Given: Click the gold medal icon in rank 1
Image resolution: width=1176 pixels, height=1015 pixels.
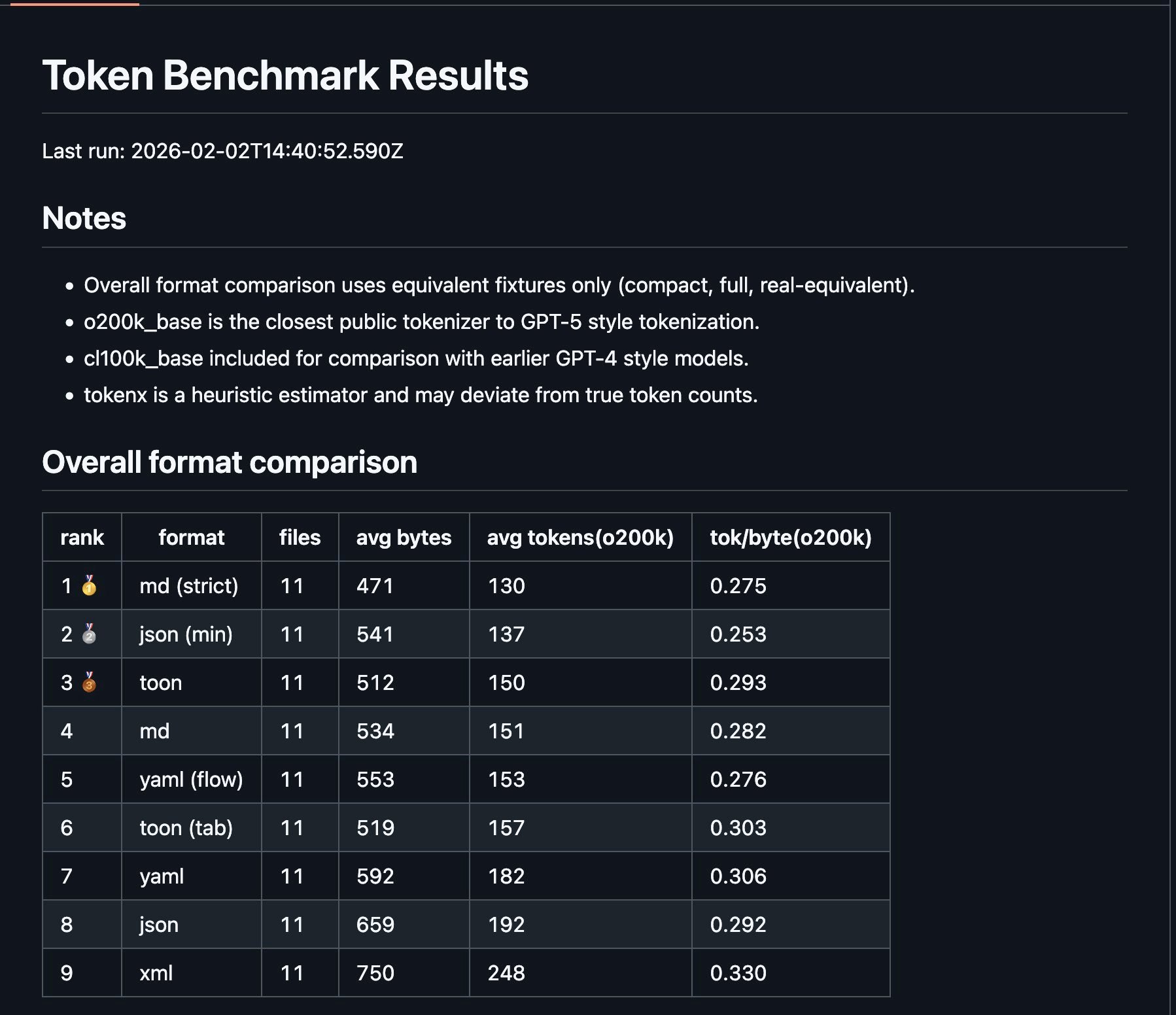Looking at the screenshot, I should pyautogui.click(x=89, y=585).
